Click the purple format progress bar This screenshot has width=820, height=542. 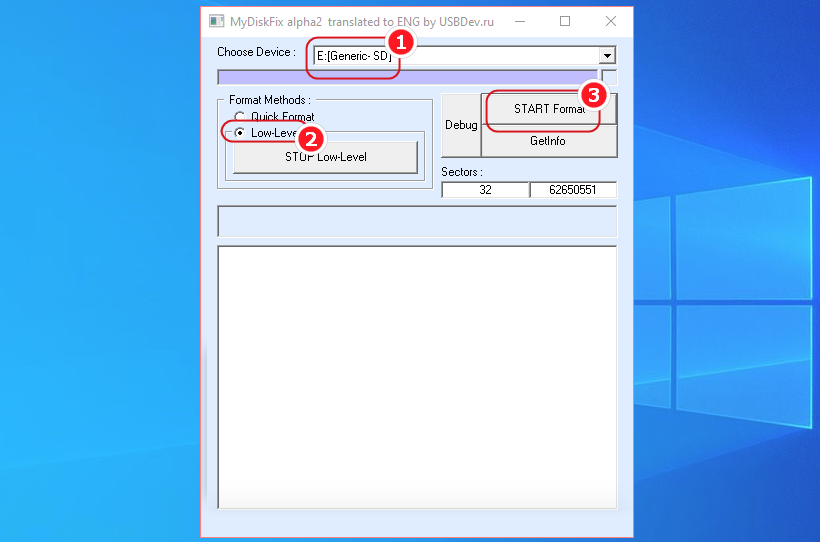406,77
